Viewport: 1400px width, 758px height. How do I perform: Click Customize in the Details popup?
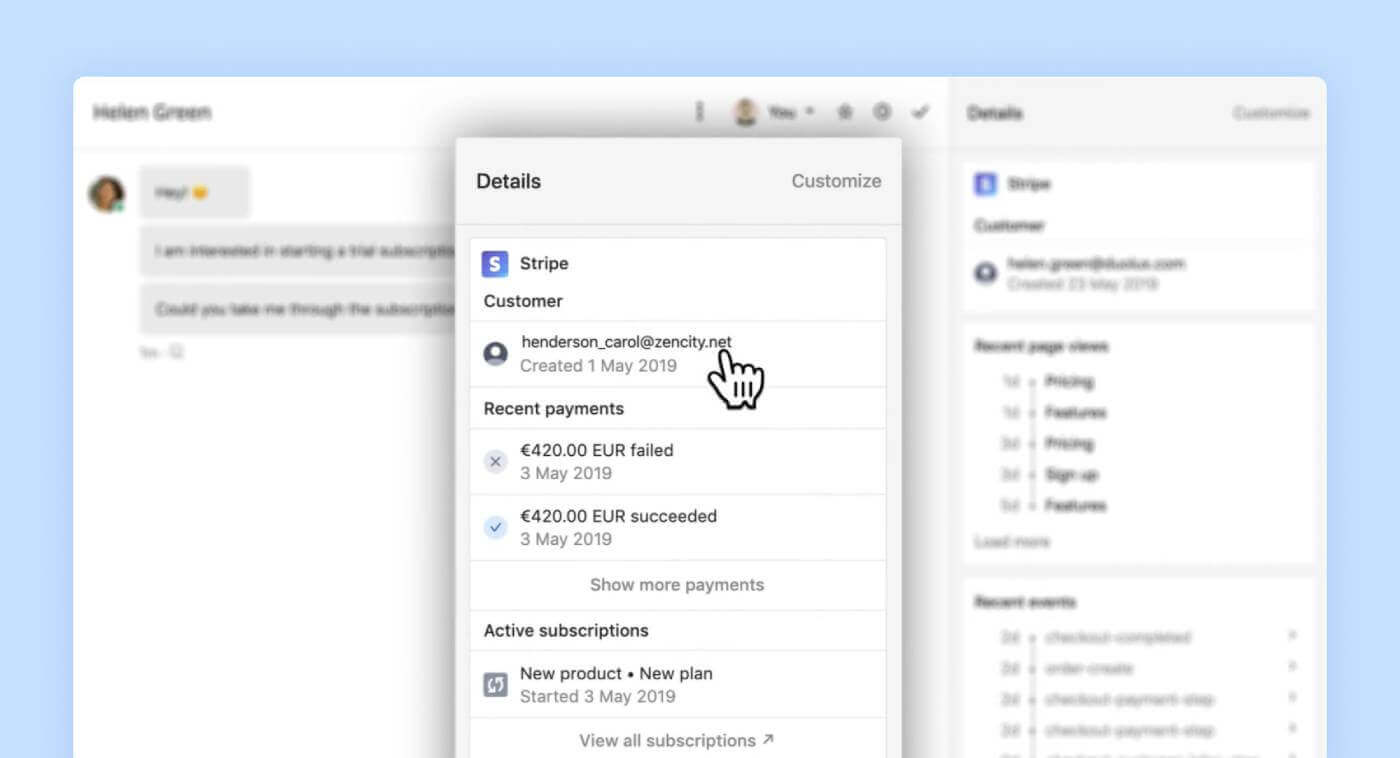click(x=836, y=181)
